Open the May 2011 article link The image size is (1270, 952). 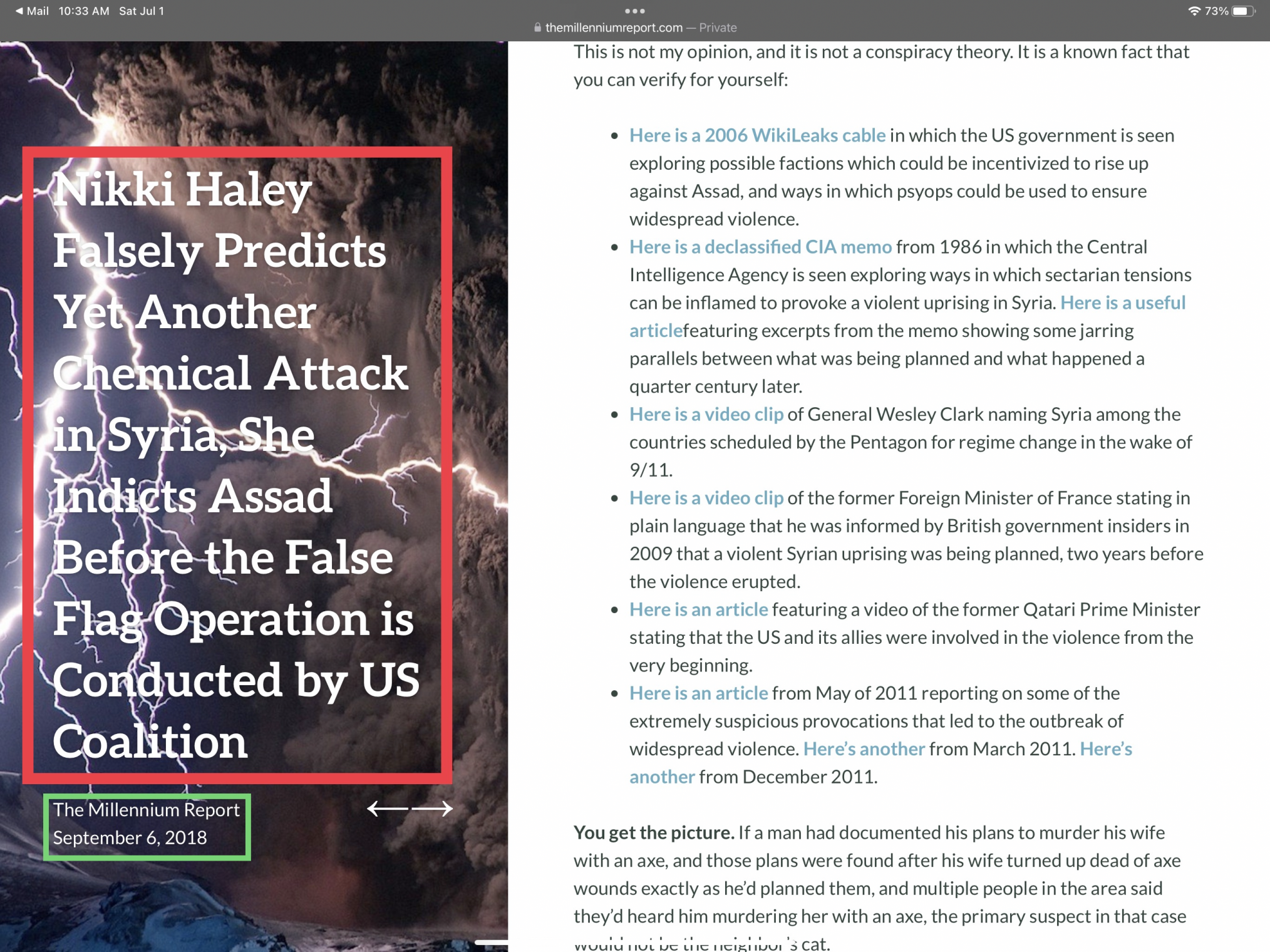point(698,693)
